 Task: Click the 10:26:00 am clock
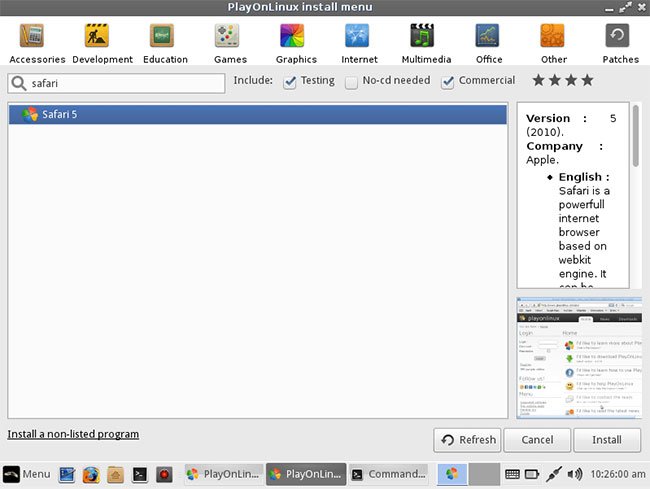(x=618, y=474)
